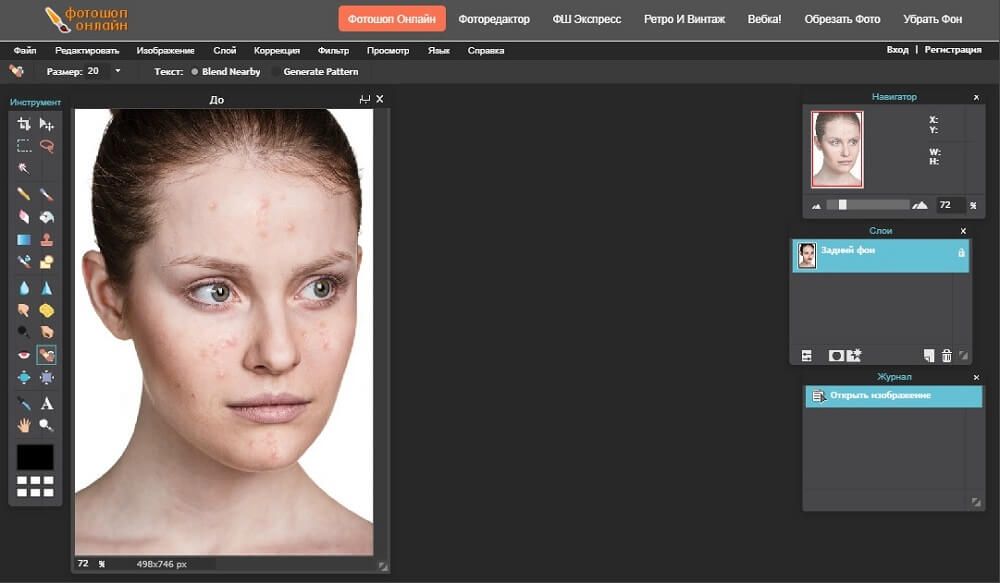Delete layer using the trash icon
1000x583 pixels.
(946, 356)
